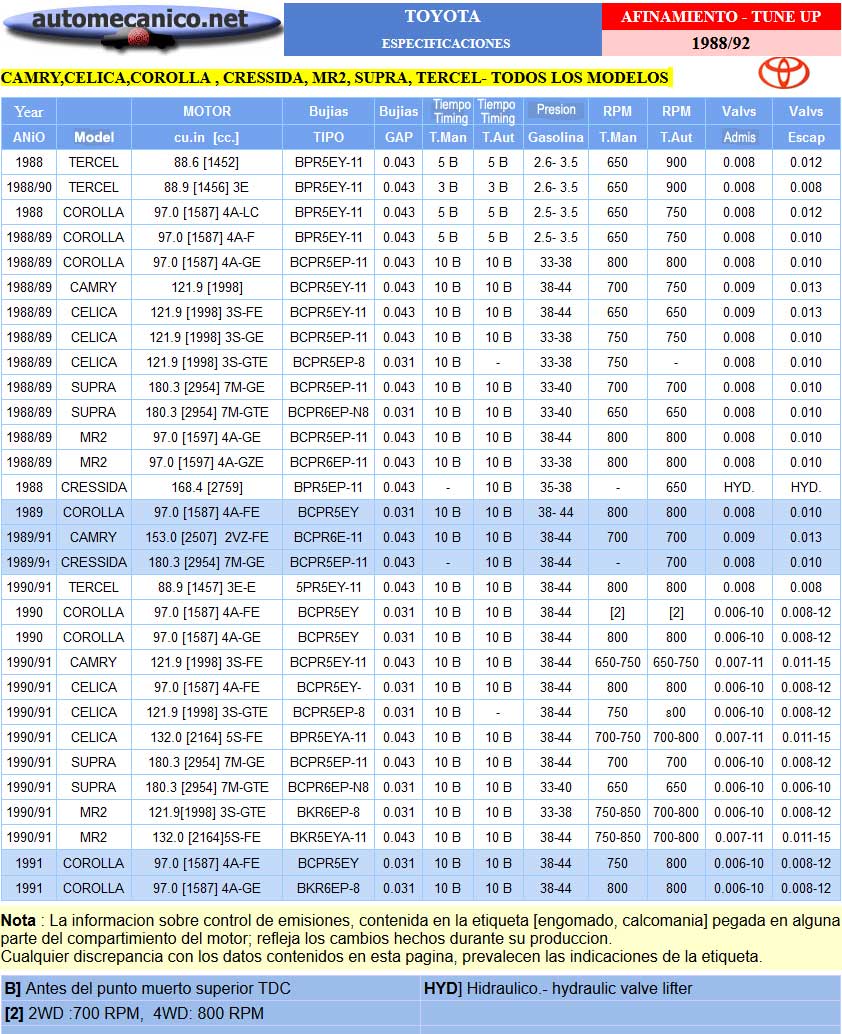Click spark plug cell BPR5EYA-11
Viewport: 842px width, 1034px height.
click(328, 737)
